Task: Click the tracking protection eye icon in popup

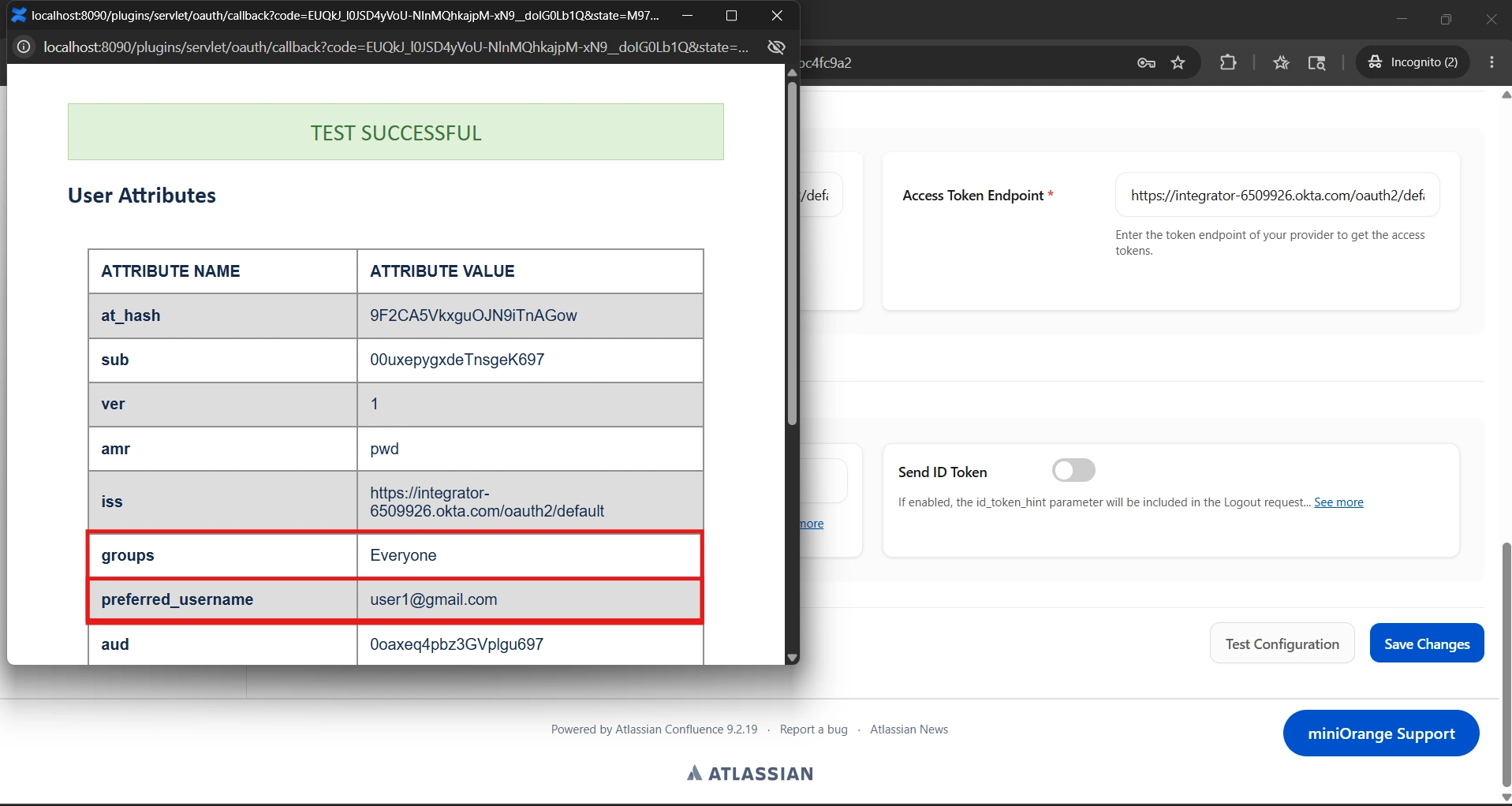Action: [x=776, y=47]
